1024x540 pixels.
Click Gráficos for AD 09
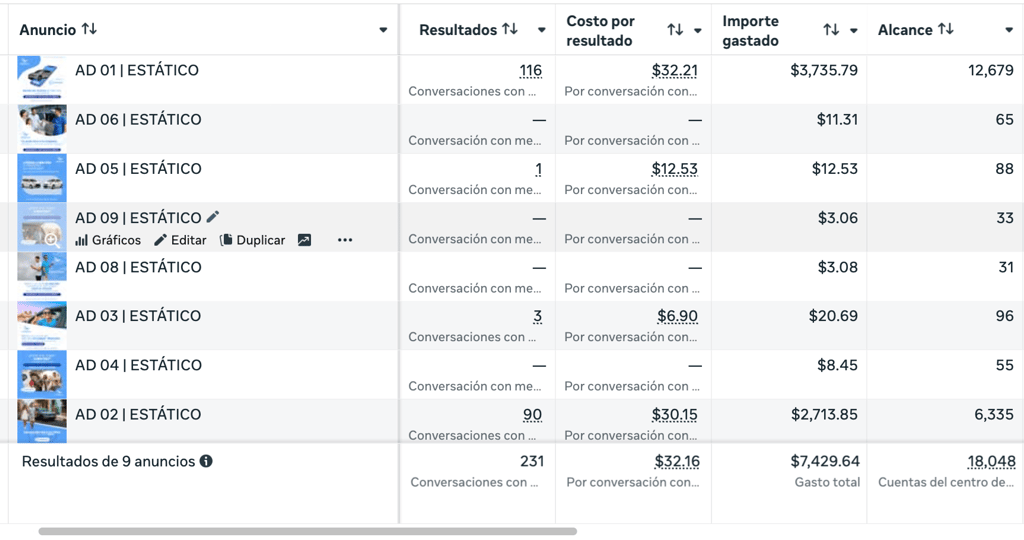point(108,240)
